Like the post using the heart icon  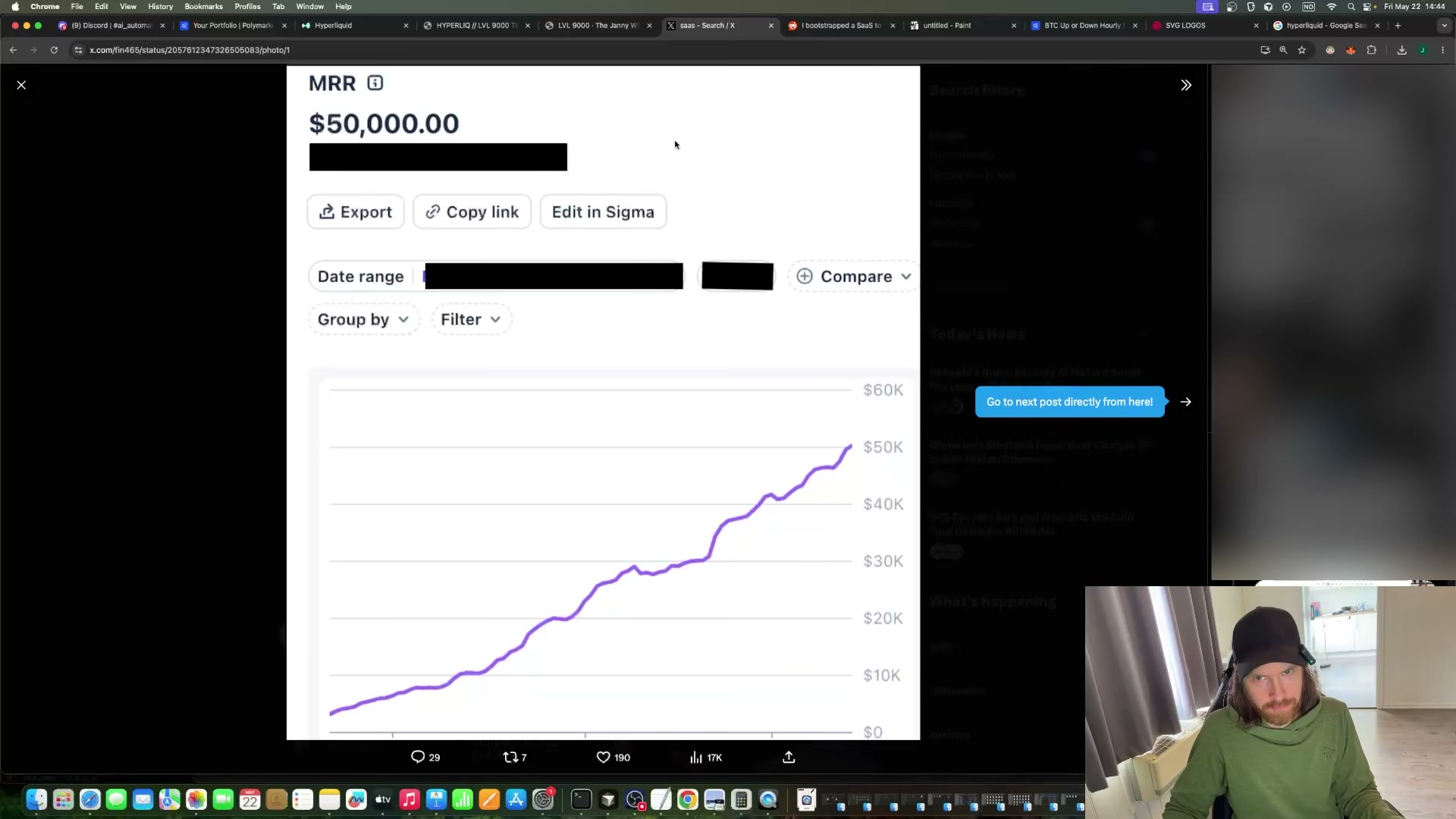point(613,757)
